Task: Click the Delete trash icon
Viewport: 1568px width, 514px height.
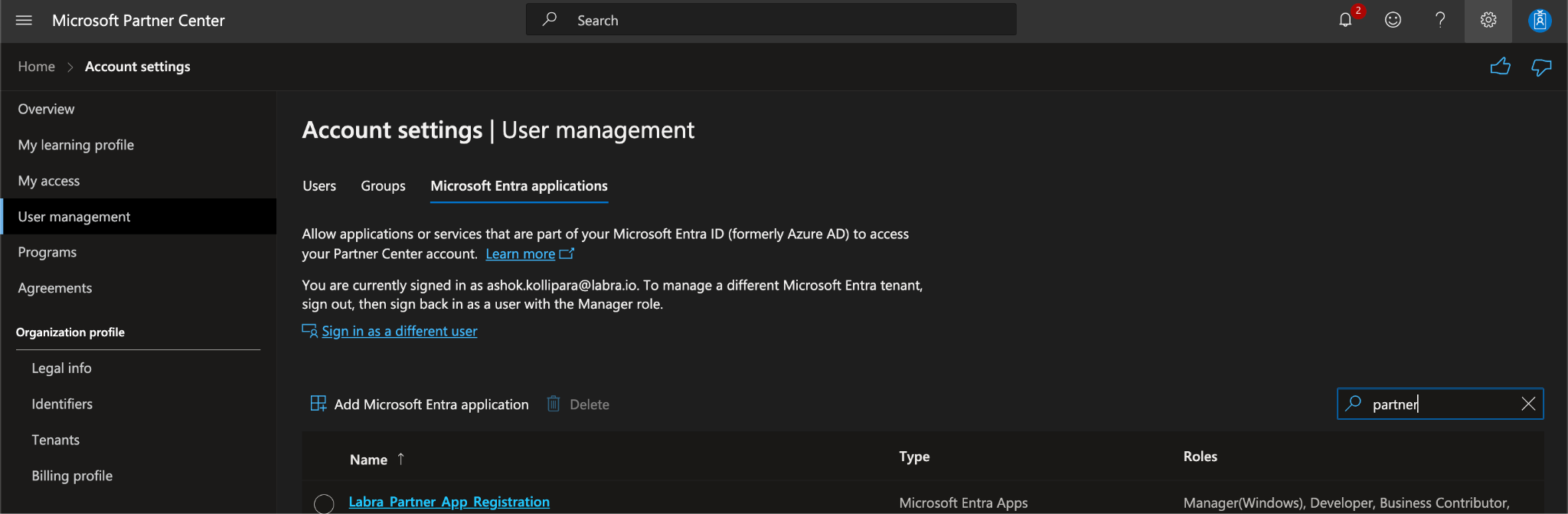Action: (554, 404)
